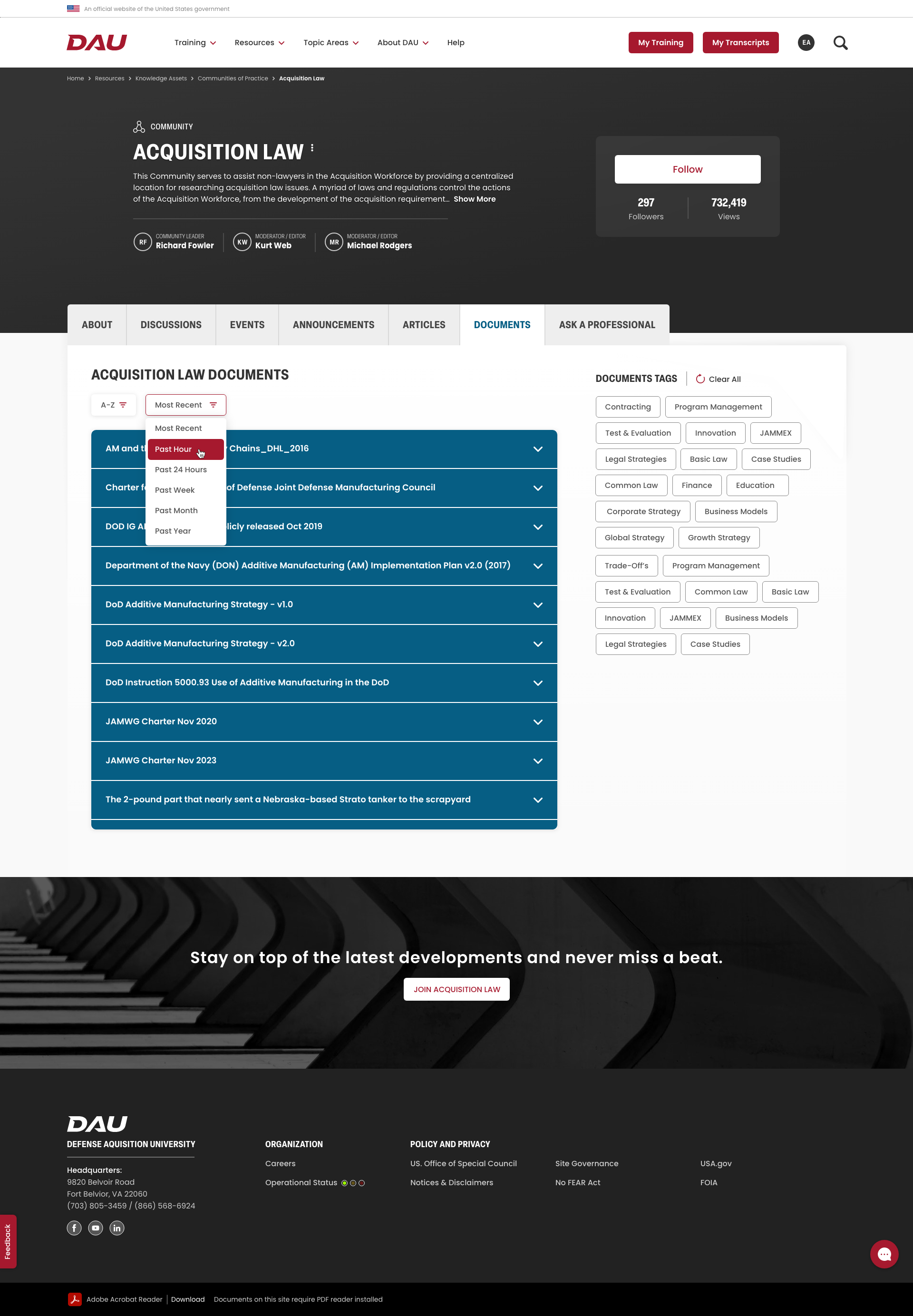Toggle the Global Strategy tag
This screenshot has height=1316, width=913.
[634, 538]
